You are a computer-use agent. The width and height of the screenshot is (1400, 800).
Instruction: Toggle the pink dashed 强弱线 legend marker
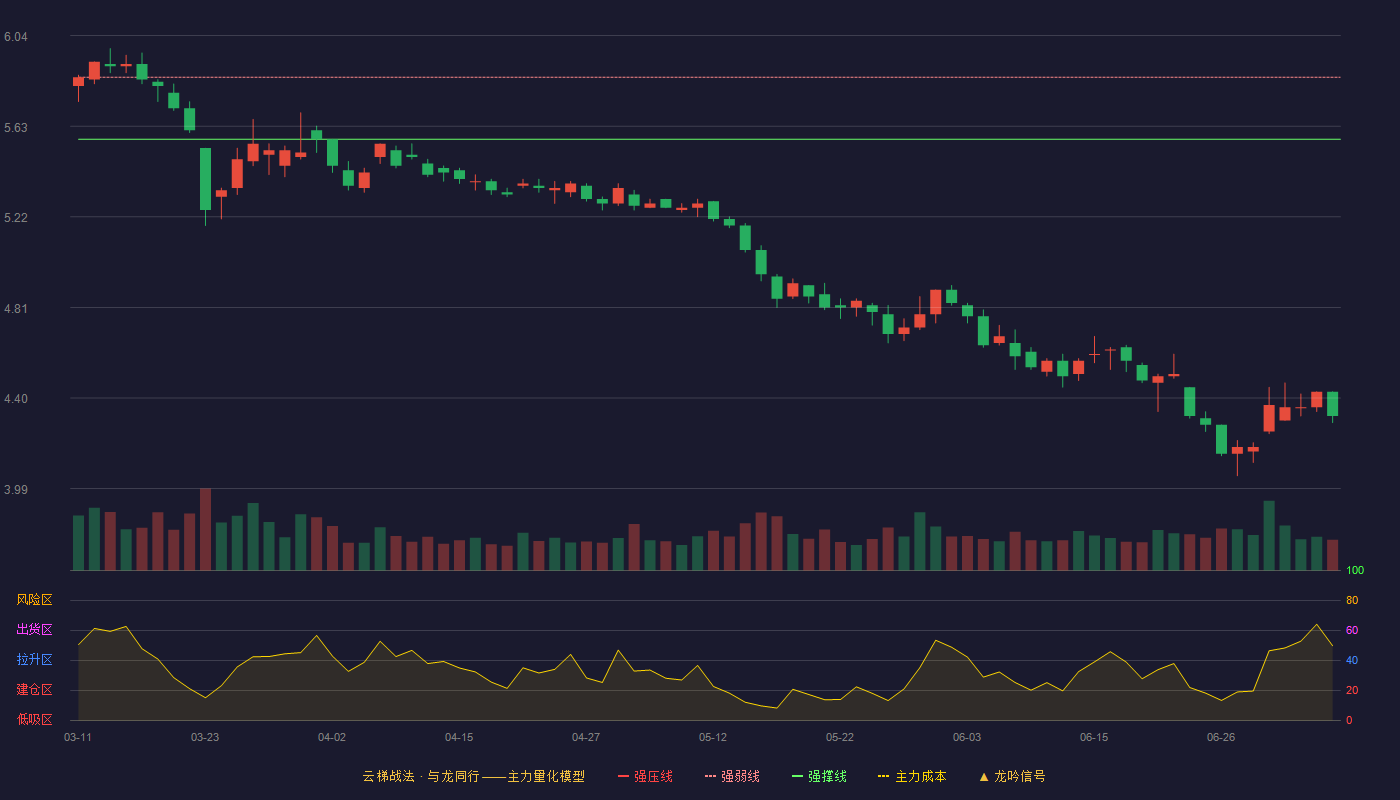[710, 777]
